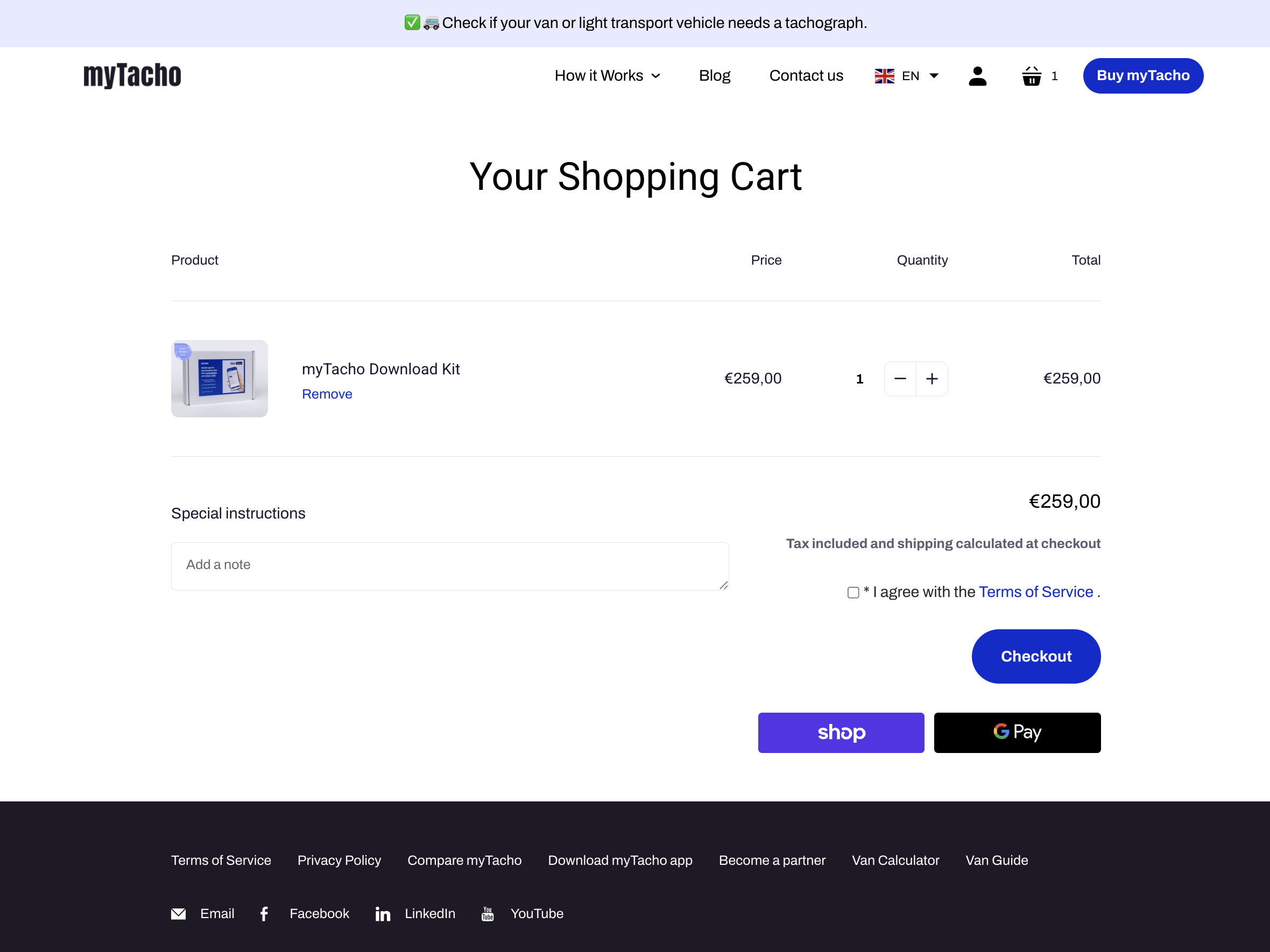Viewport: 1270px width, 952px height.
Task: Decrease quantity with the minus stepper
Action: [900, 379]
